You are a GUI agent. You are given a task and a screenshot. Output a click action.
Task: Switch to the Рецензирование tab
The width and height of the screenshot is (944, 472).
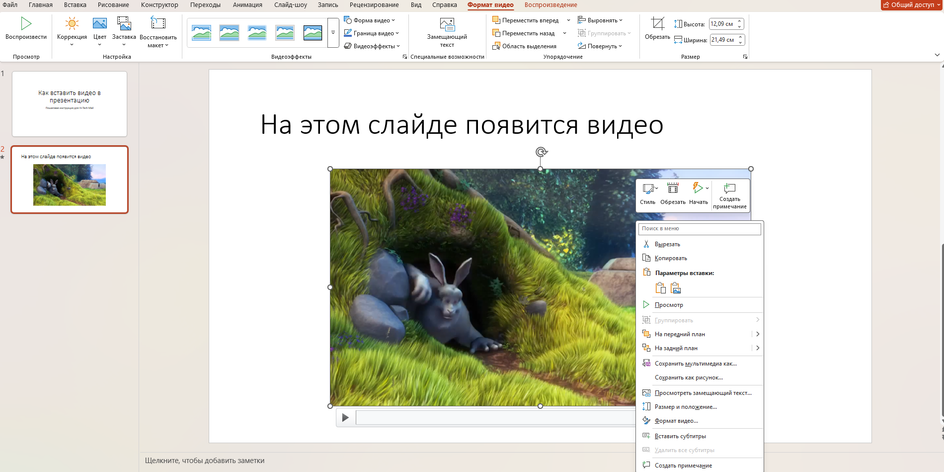tap(375, 5)
